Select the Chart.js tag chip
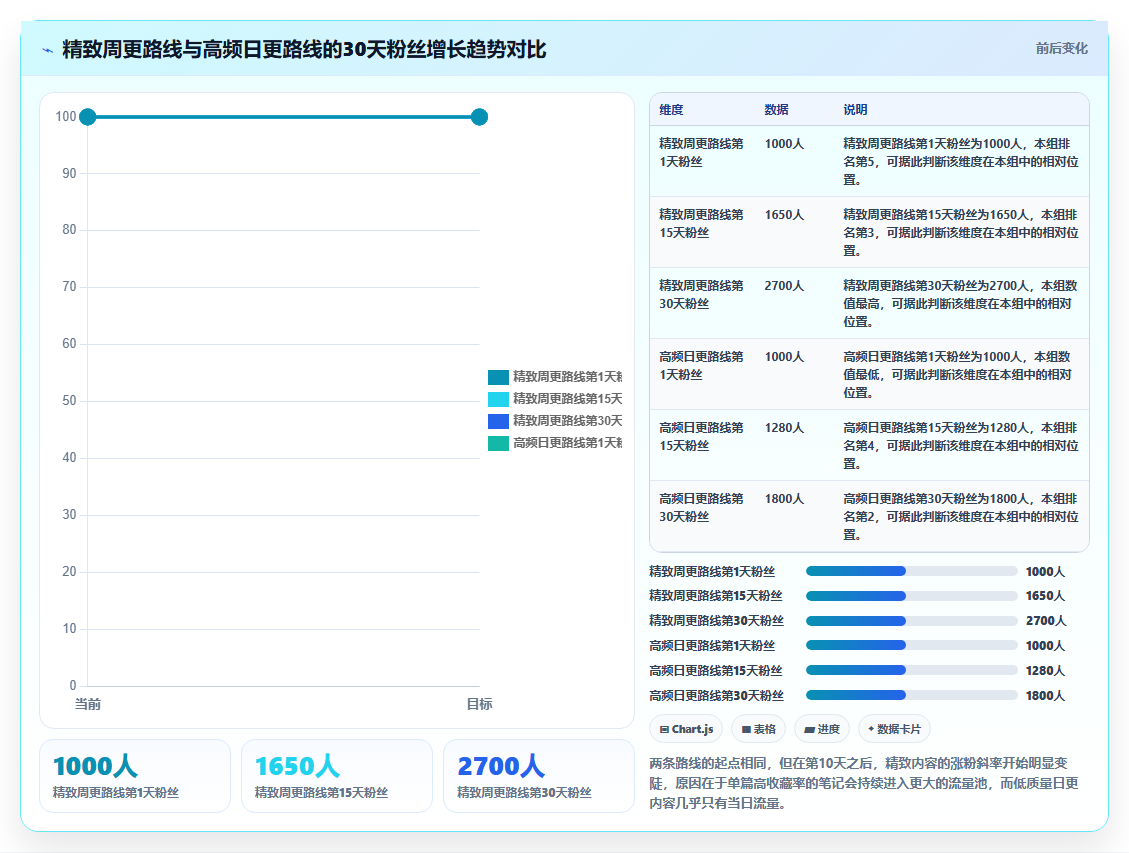This screenshot has width=1129, height=853. pos(687,729)
